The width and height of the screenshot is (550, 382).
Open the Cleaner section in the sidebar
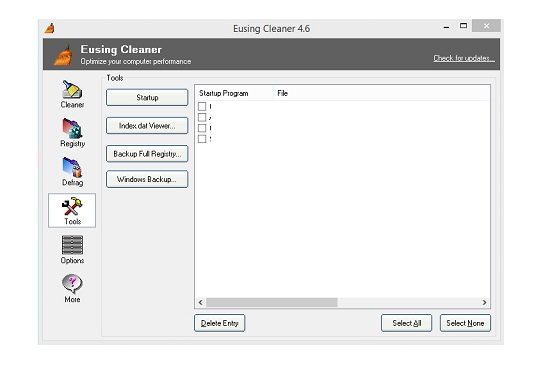coord(72,94)
